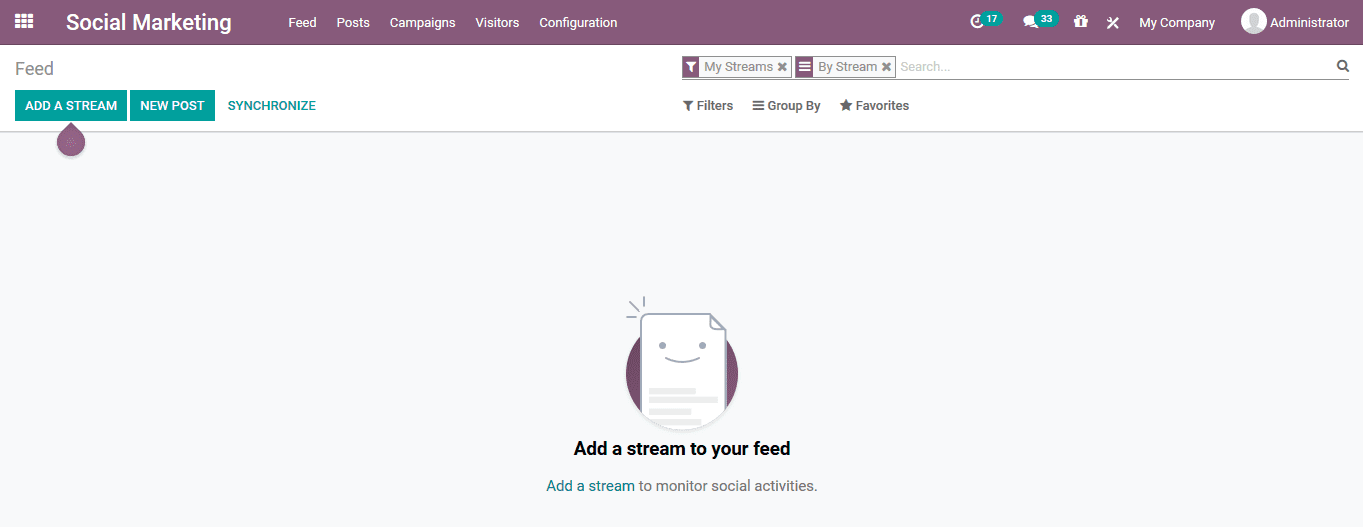The height and width of the screenshot is (527, 1363).
Task: Open the Campaigns menu
Action: pos(422,22)
